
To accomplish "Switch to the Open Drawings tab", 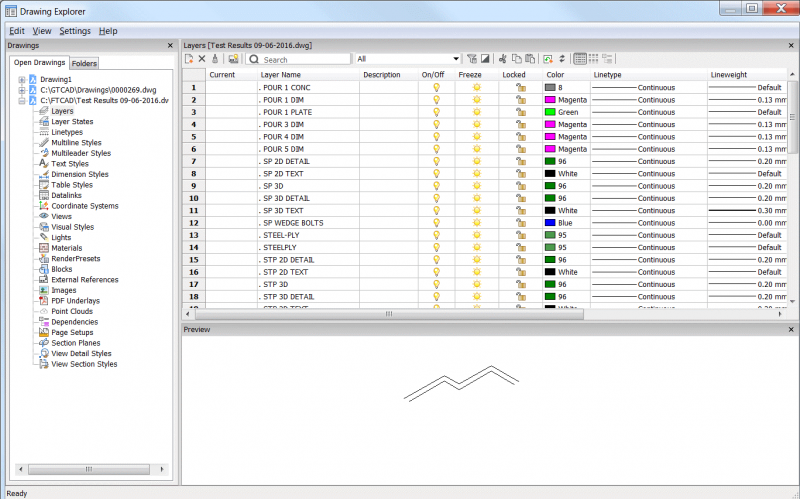I will (x=39, y=62).
